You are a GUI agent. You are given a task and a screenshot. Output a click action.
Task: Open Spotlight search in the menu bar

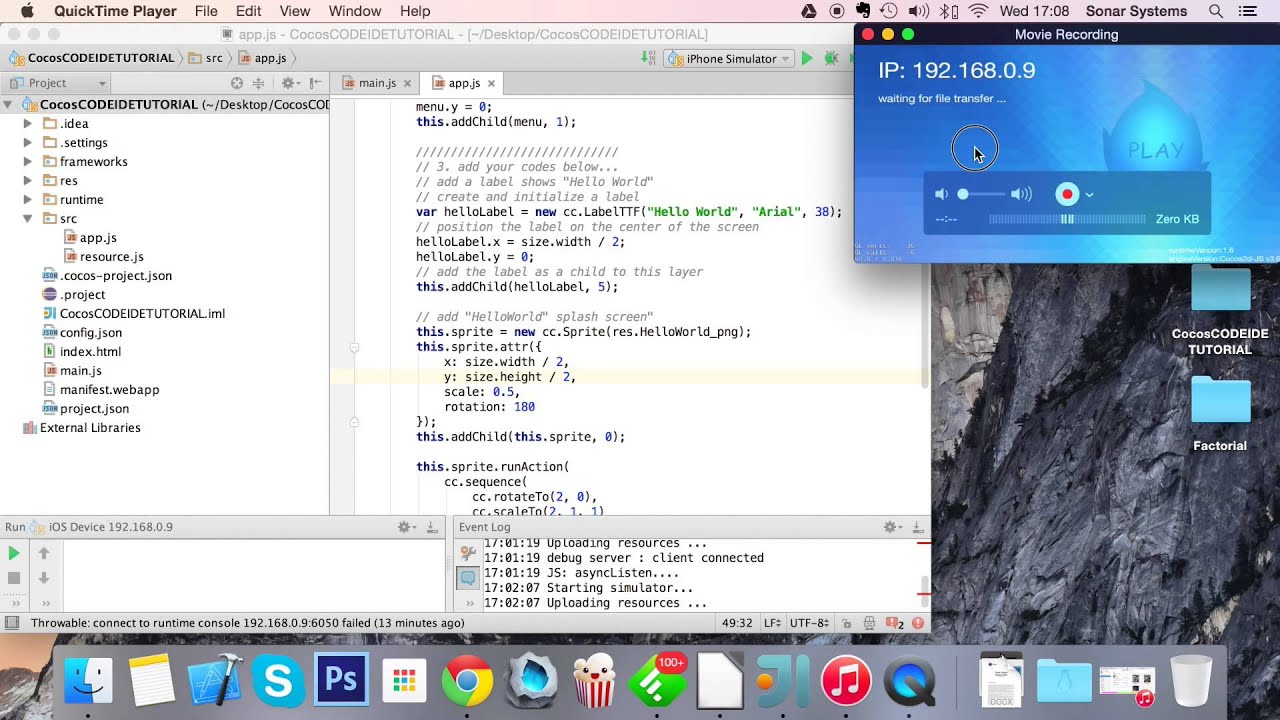pyautogui.click(x=1216, y=11)
